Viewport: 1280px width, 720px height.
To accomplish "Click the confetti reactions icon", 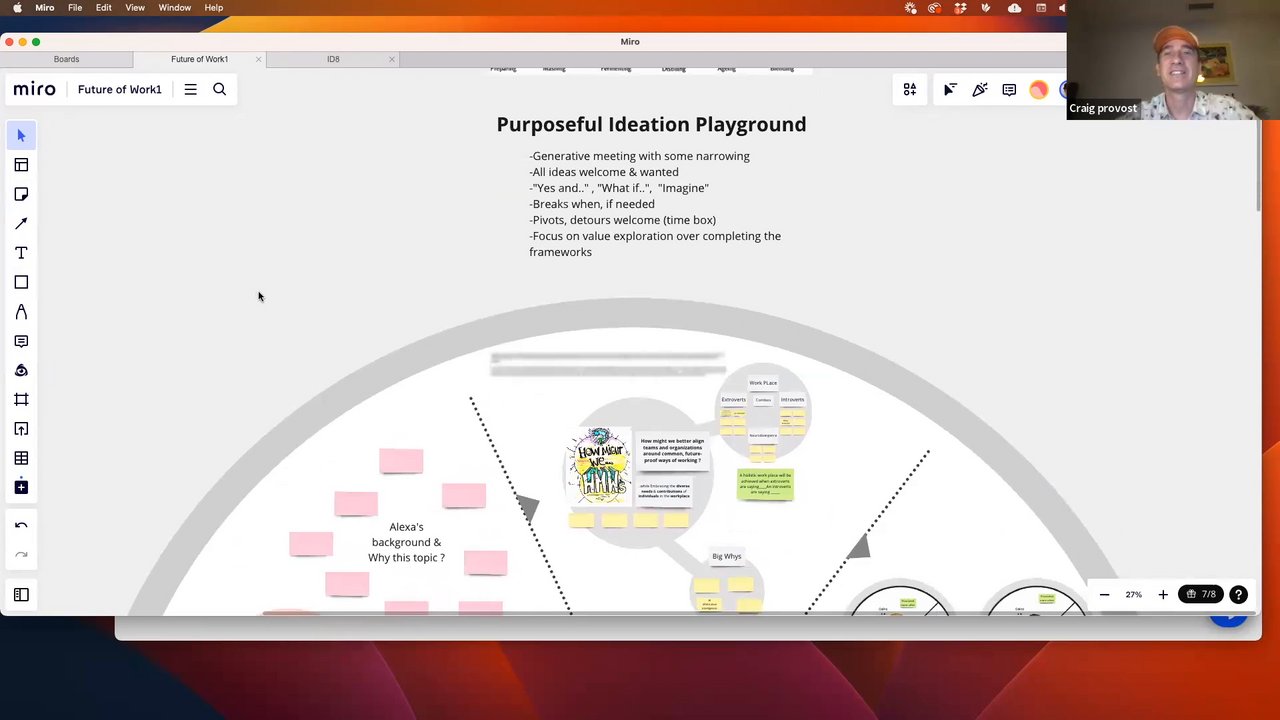I will [980, 90].
